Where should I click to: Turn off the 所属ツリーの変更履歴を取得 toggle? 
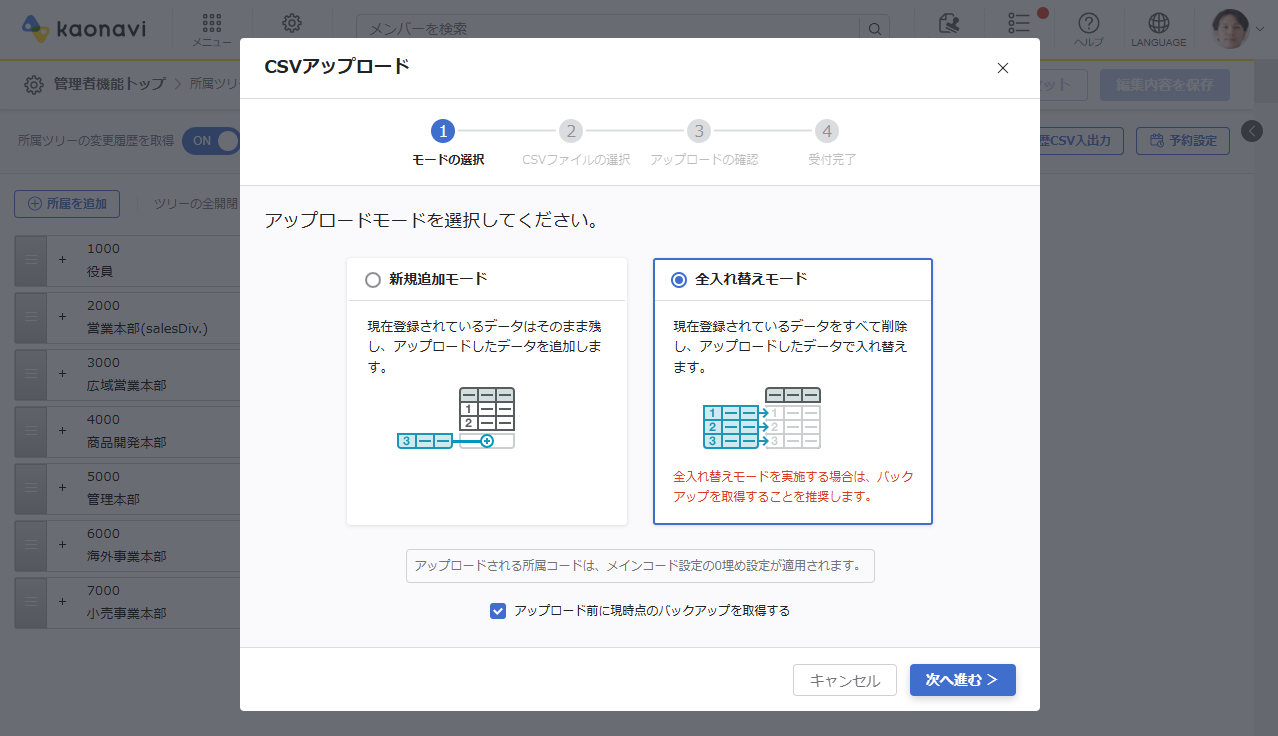click(211, 142)
